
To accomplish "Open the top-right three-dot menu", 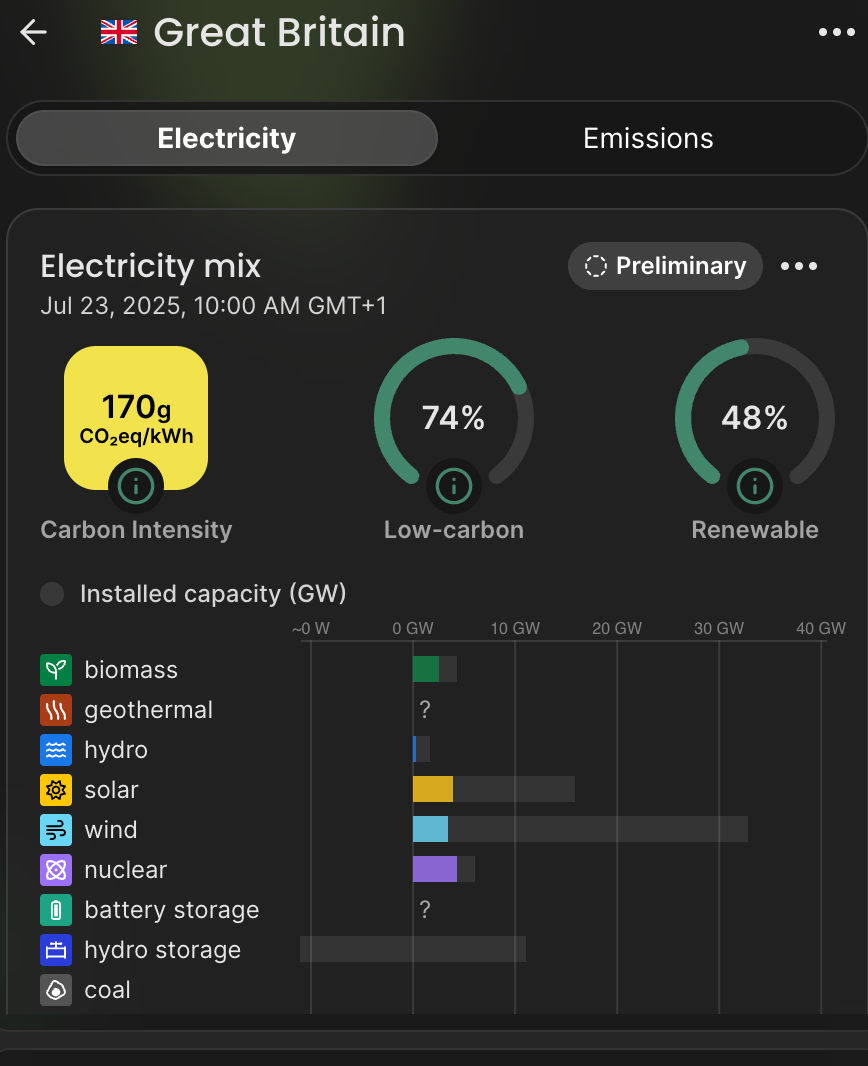I will [836, 32].
